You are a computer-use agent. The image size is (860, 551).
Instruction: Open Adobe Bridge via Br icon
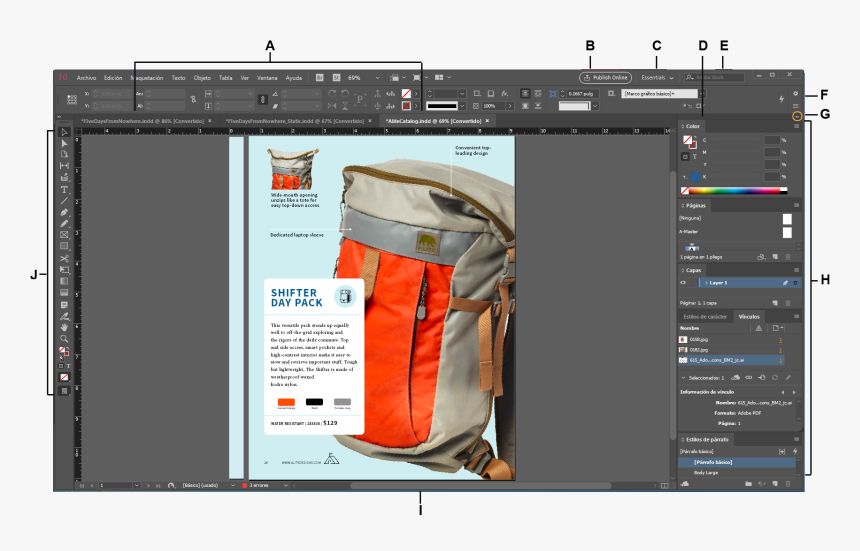pyautogui.click(x=319, y=78)
